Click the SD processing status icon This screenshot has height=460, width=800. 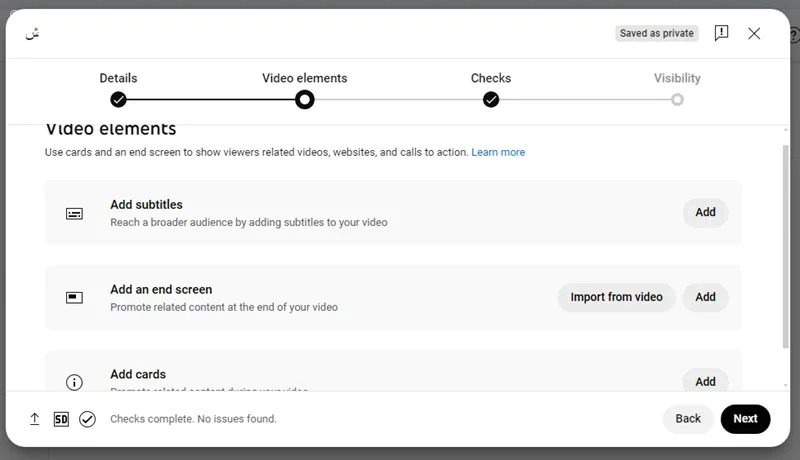(61, 419)
